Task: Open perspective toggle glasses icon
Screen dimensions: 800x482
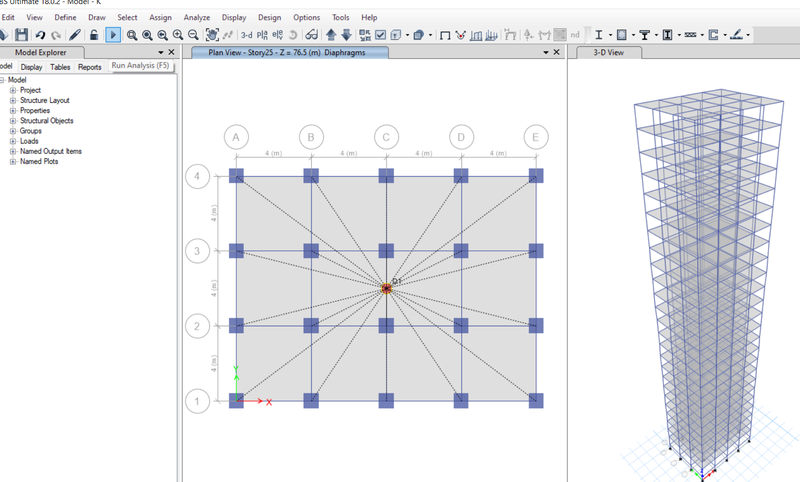Action: point(311,35)
